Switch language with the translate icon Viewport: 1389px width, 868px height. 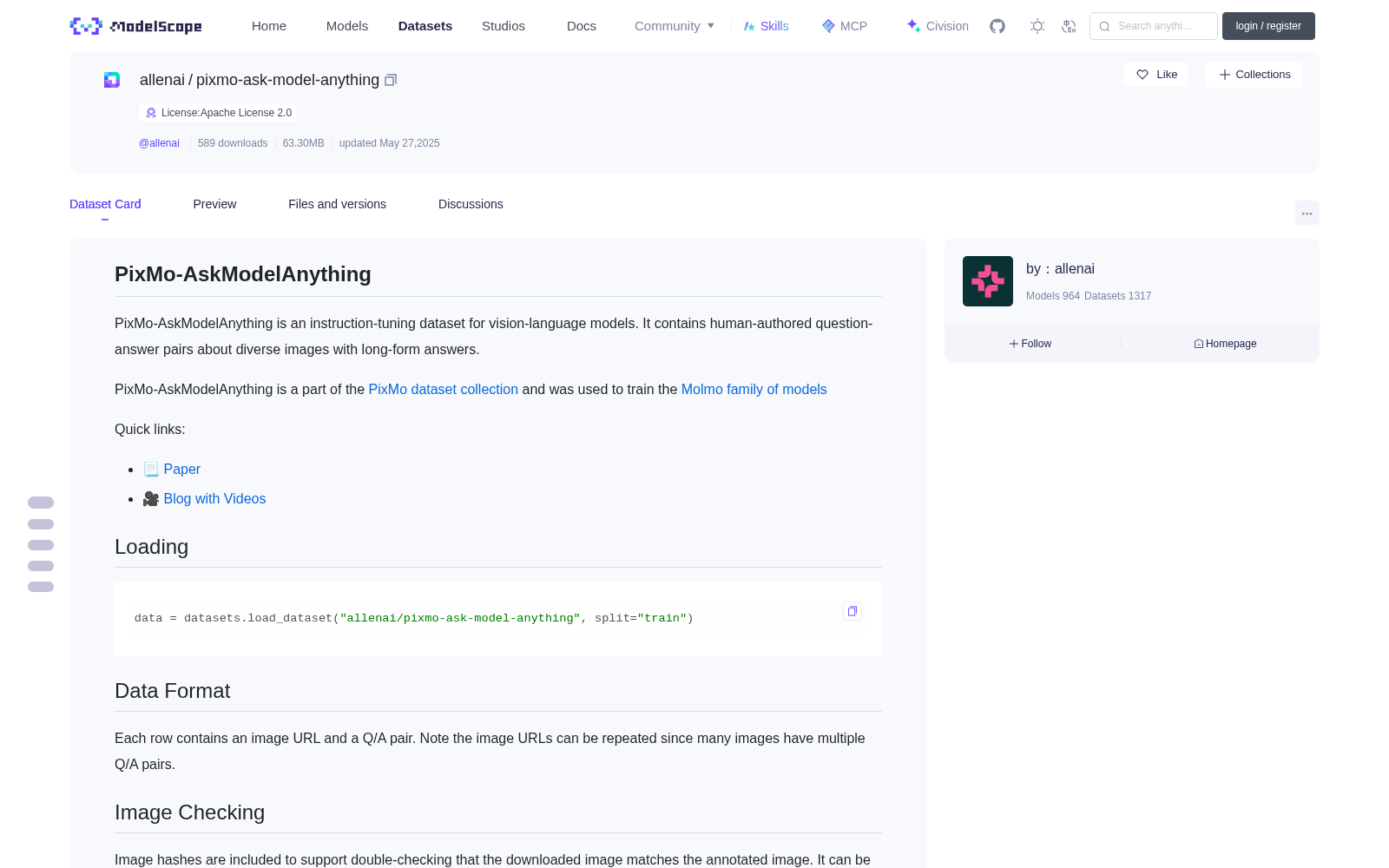(1069, 26)
